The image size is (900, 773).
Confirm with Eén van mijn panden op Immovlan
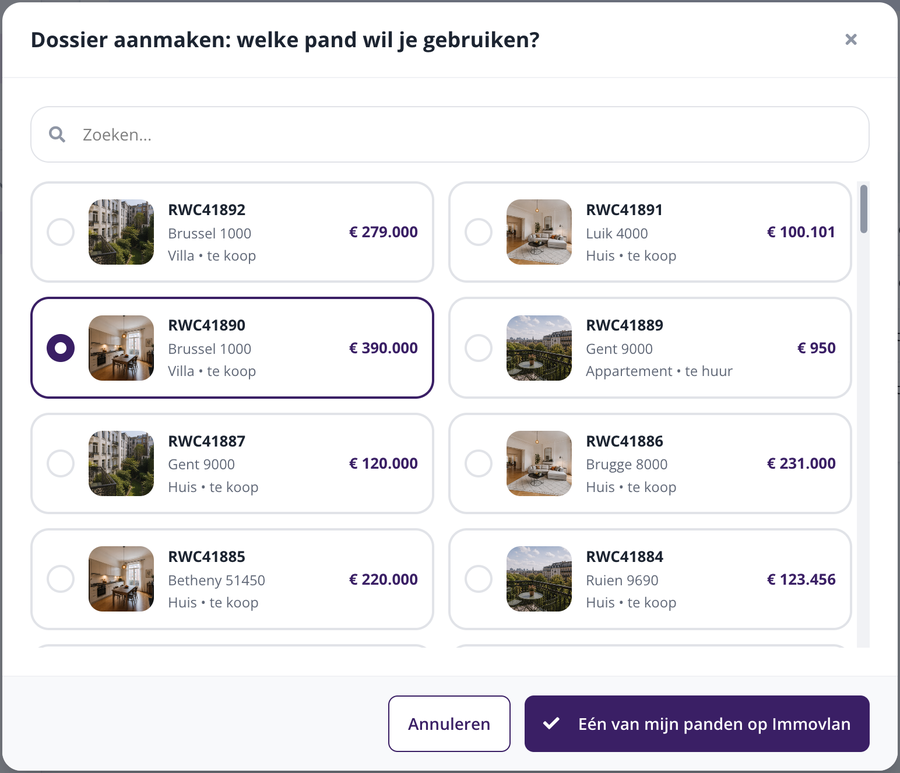697,724
